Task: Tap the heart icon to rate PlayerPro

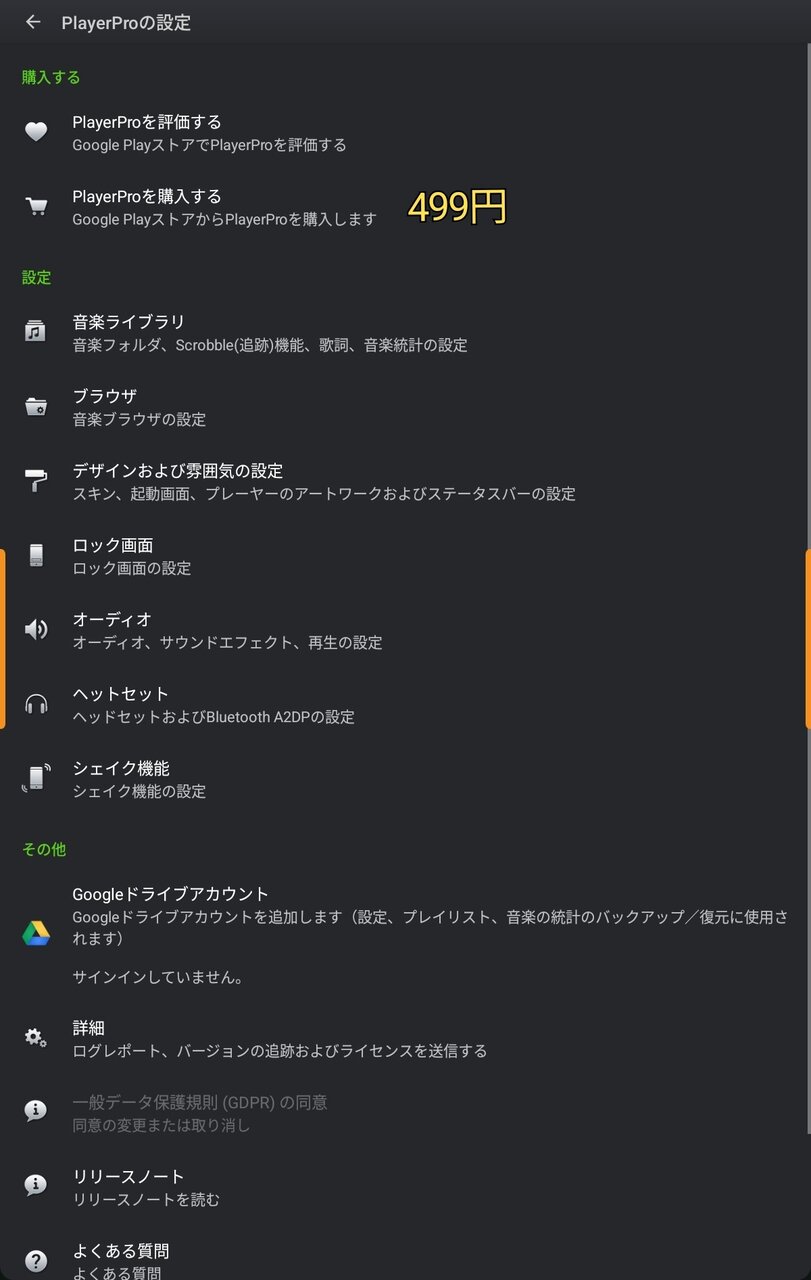Action: (x=36, y=133)
